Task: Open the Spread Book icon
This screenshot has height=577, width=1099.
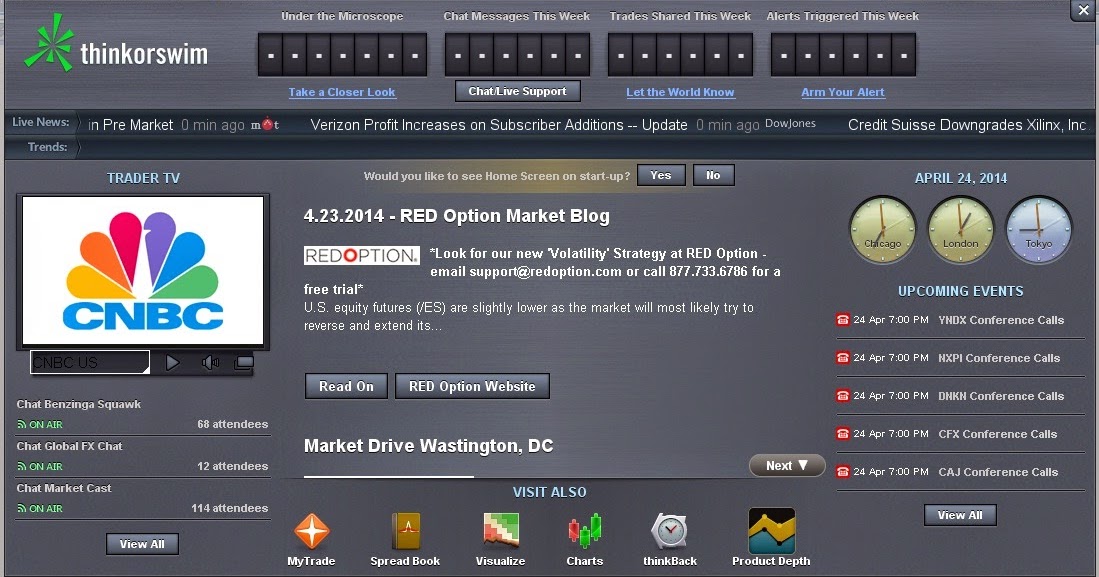Action: [406, 531]
